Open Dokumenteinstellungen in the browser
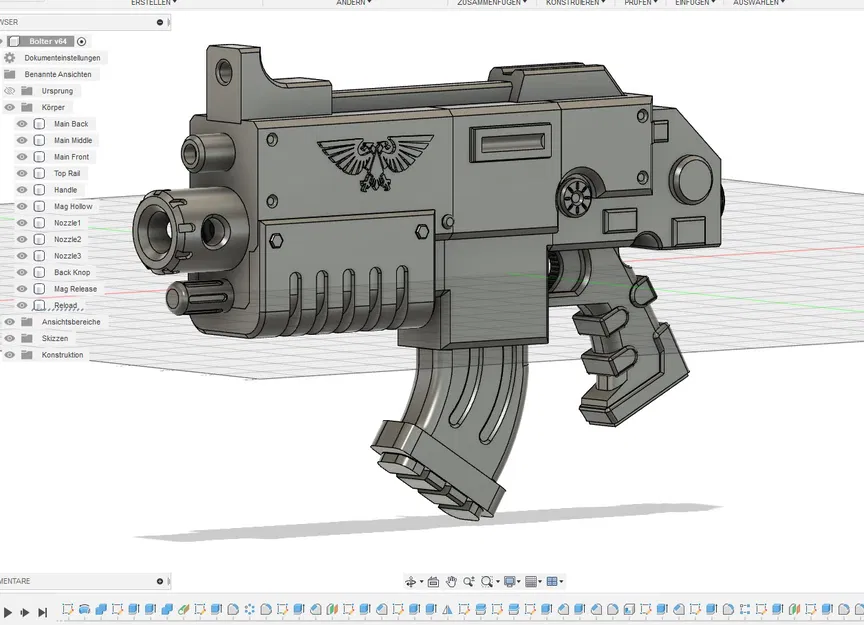The width and height of the screenshot is (864, 625). click(60, 58)
